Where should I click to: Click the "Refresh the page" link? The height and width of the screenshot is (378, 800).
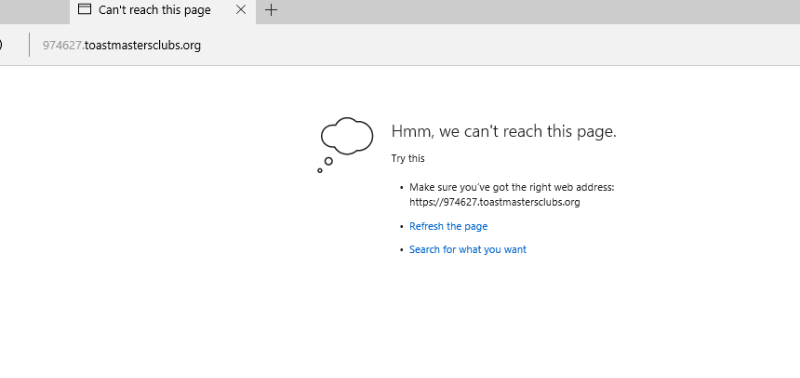coord(448,226)
